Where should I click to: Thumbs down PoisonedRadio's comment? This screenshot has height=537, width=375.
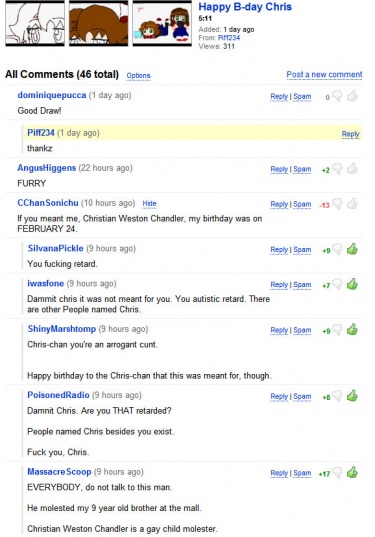click(337, 396)
